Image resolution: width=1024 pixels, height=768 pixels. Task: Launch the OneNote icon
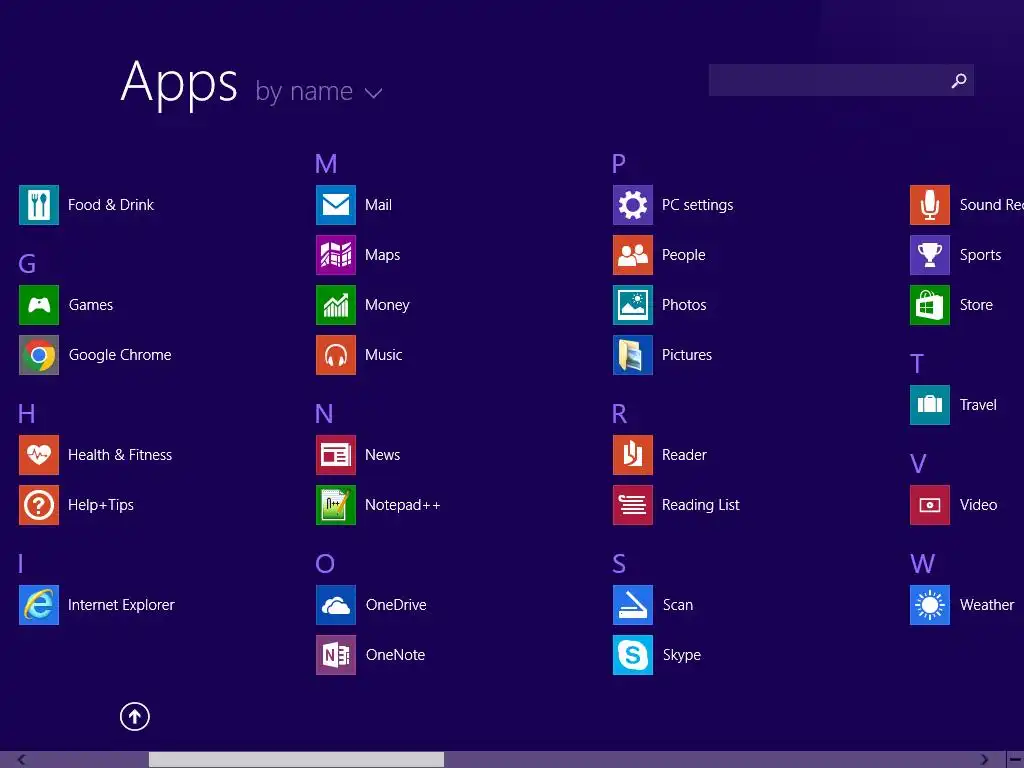336,654
